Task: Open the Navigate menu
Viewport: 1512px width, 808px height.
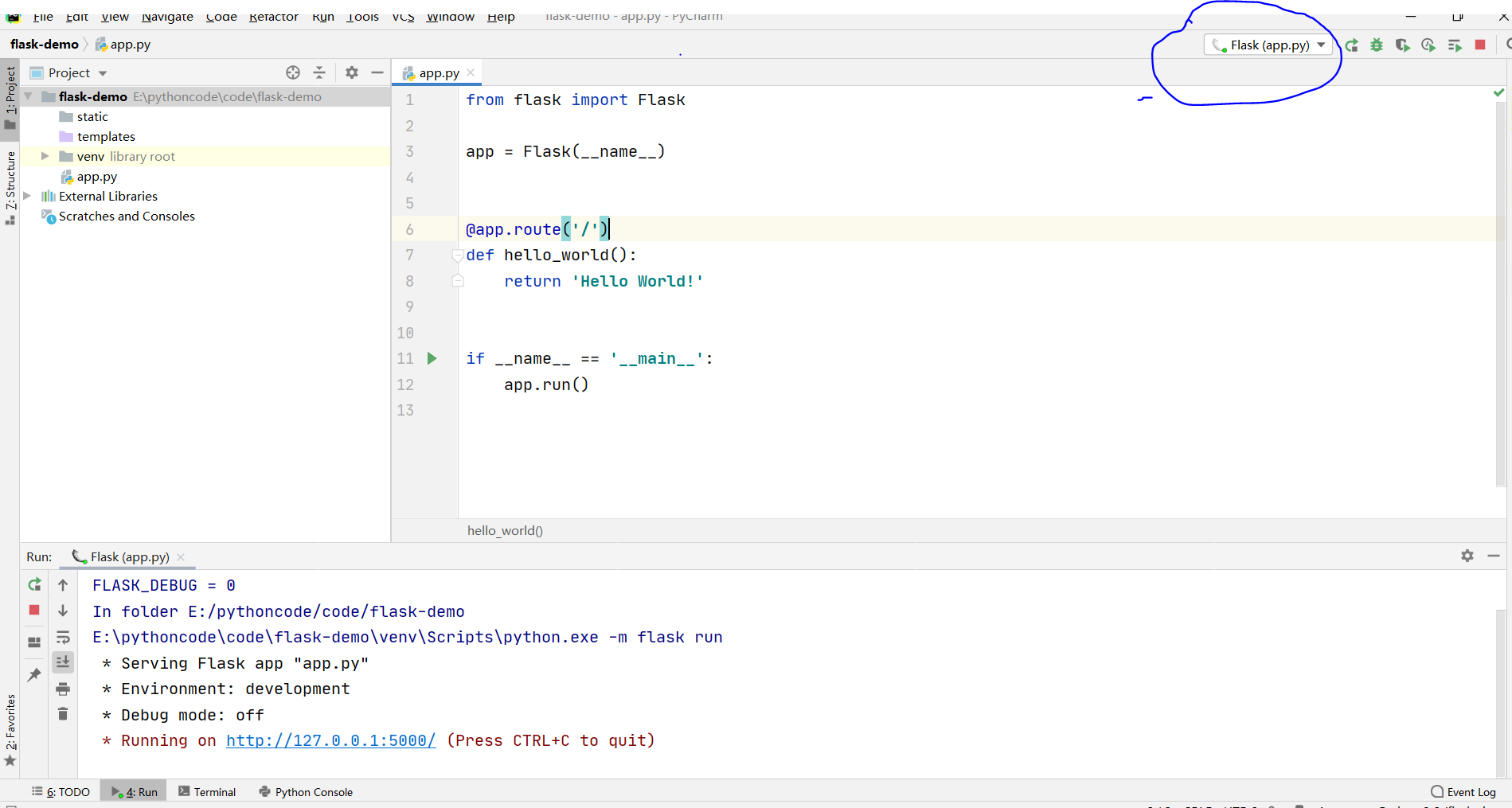Action: click(167, 17)
